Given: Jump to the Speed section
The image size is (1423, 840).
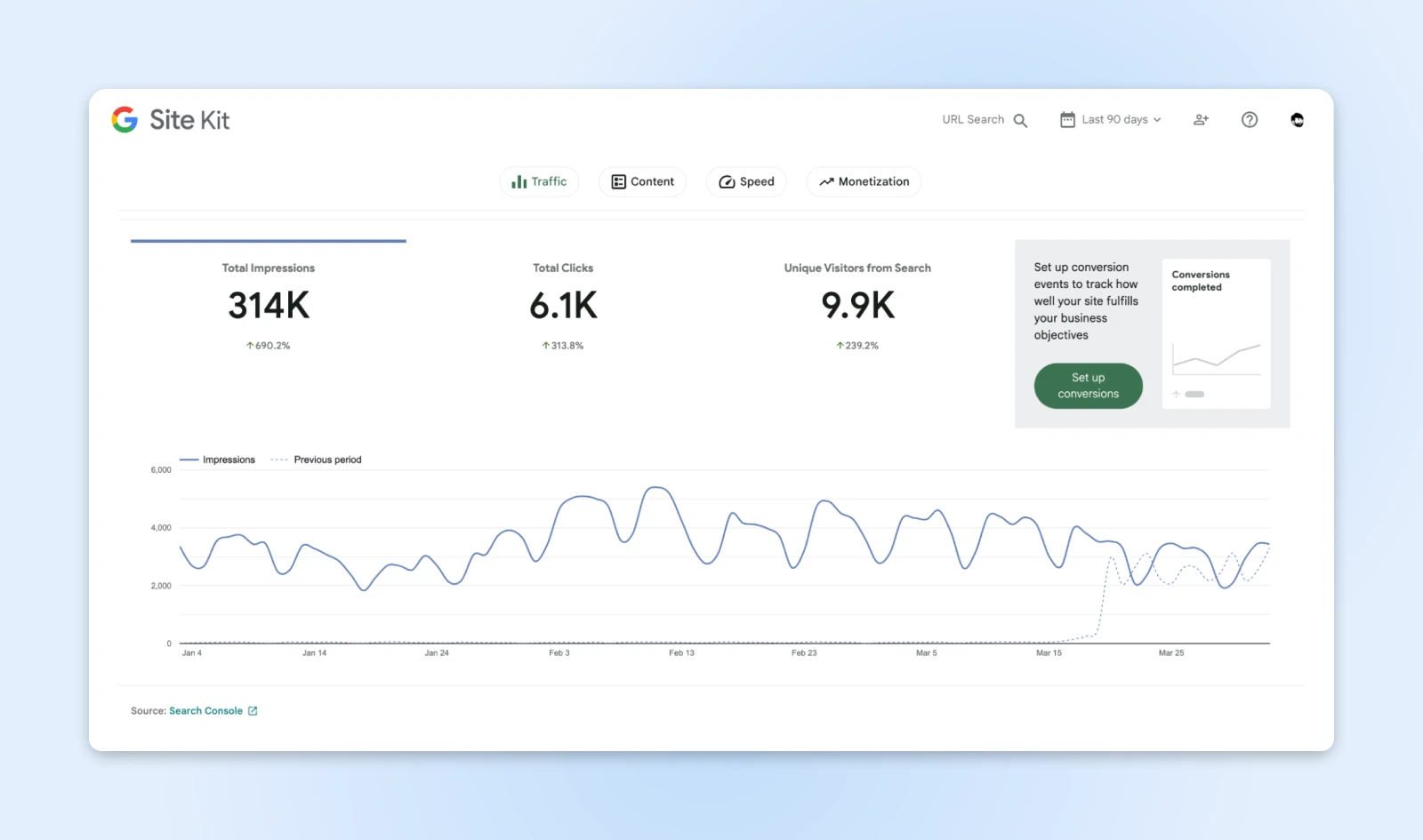Looking at the screenshot, I should [746, 182].
